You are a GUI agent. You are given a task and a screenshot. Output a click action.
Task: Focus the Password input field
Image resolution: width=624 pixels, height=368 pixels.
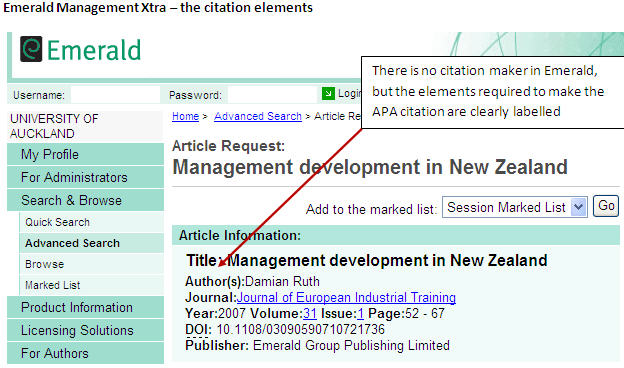273,95
